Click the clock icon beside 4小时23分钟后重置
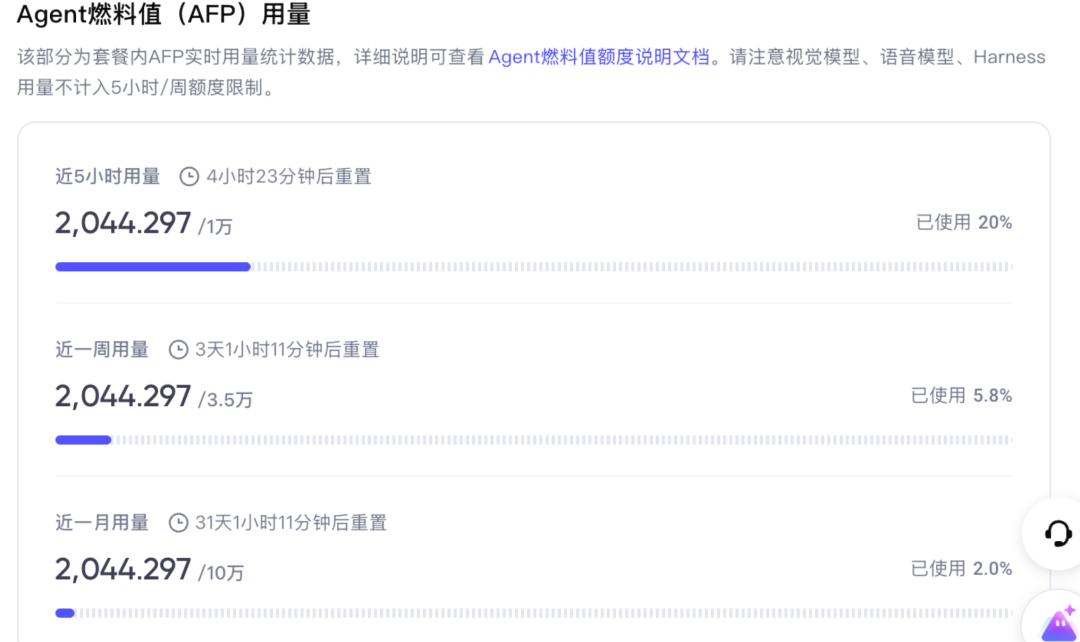This screenshot has height=642, width=1080. coord(189,176)
